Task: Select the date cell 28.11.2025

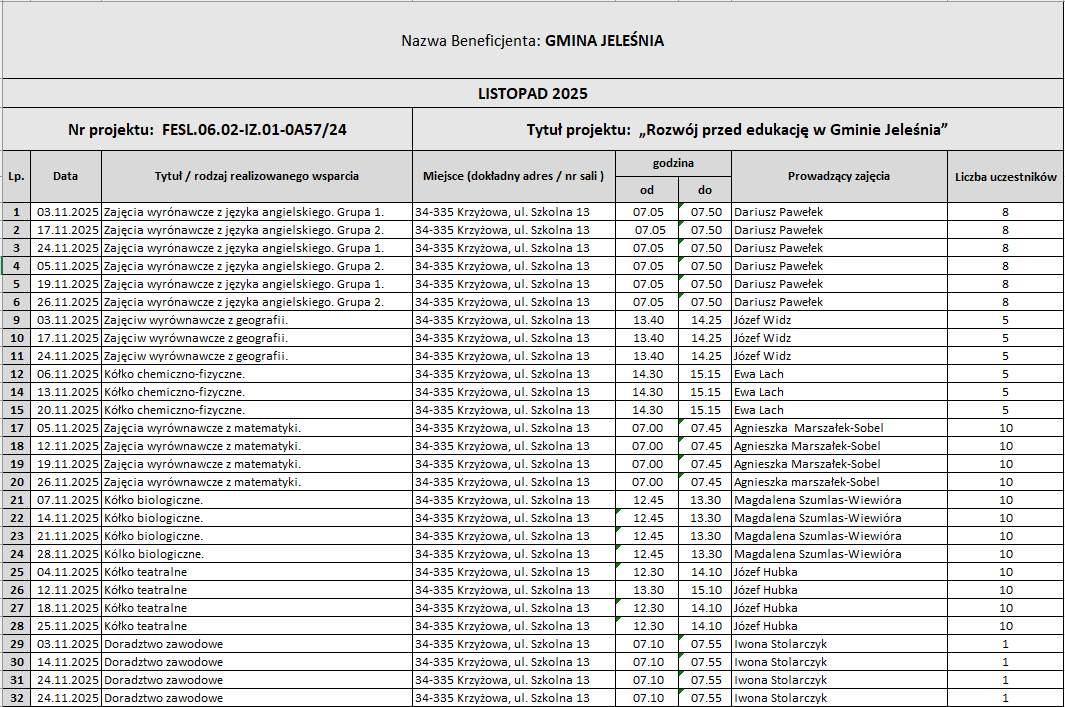Action: click(66, 554)
